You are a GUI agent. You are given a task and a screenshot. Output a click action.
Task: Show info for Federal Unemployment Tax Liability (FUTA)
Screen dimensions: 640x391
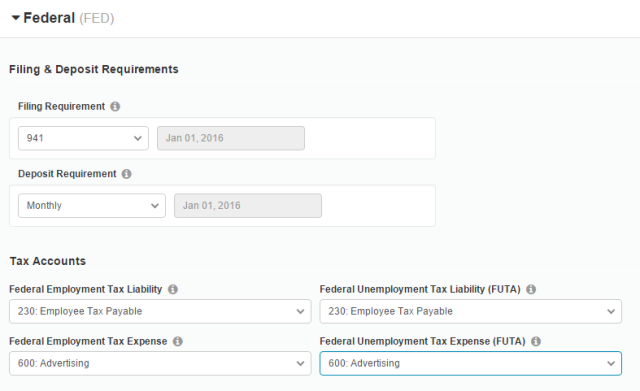click(x=531, y=289)
